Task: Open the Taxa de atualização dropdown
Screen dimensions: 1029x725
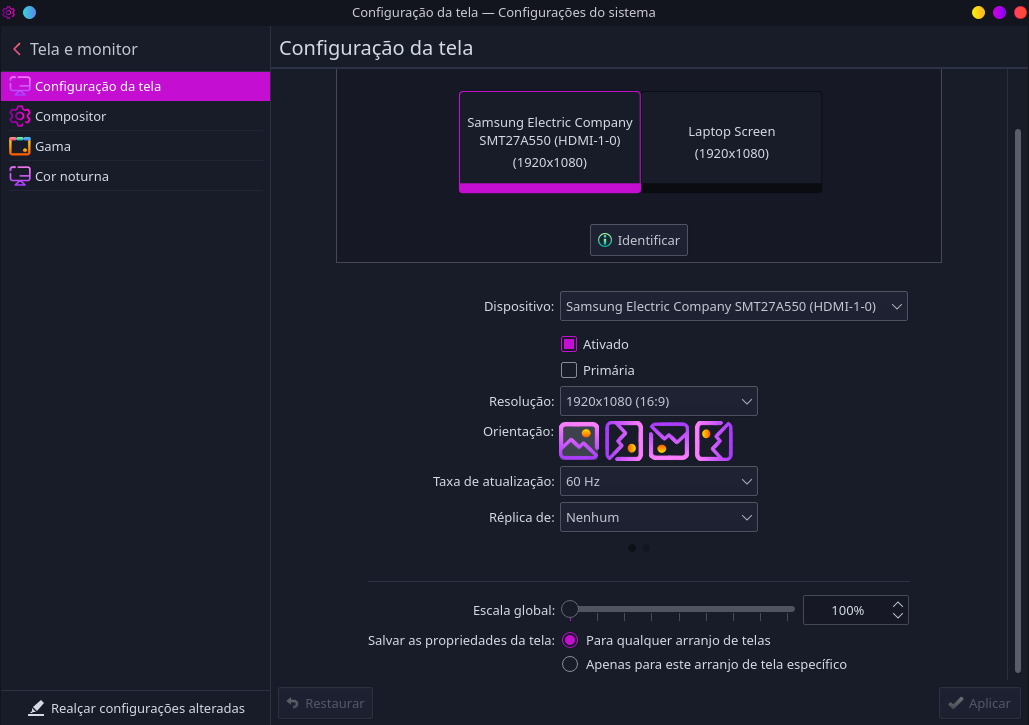Action: pos(658,481)
